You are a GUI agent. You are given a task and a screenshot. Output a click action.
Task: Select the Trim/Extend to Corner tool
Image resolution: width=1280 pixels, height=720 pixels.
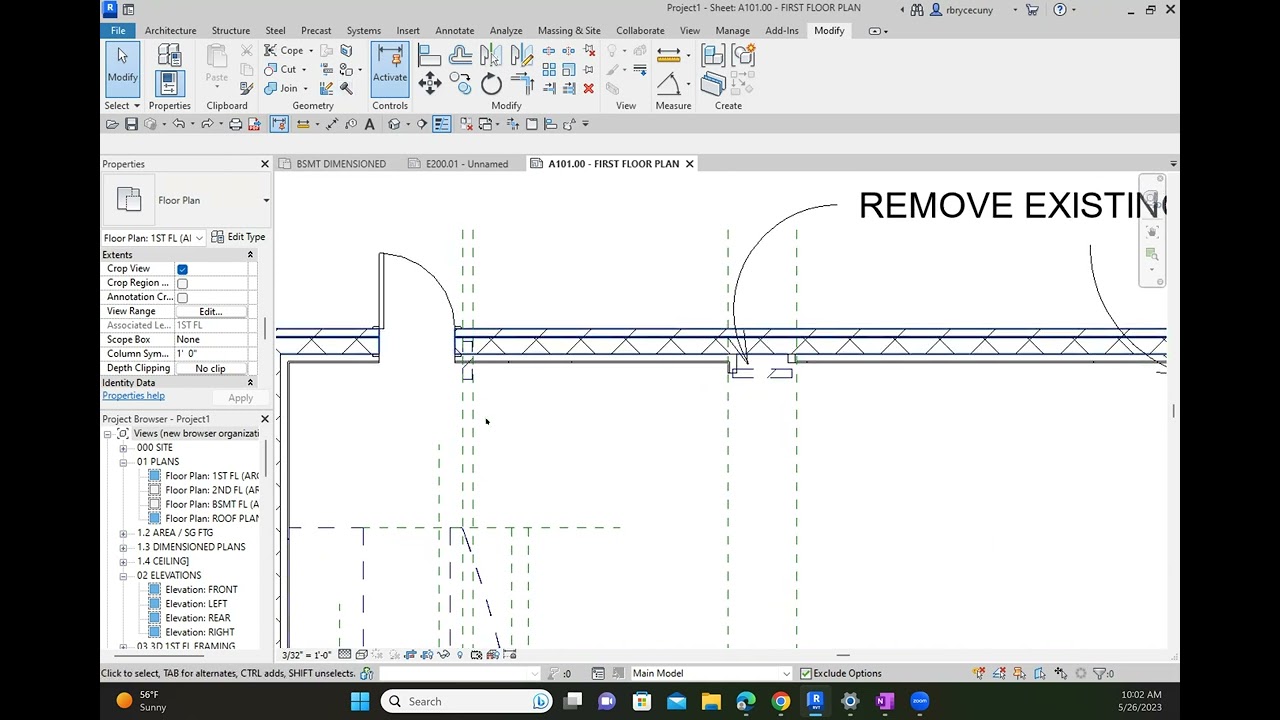click(x=521, y=84)
